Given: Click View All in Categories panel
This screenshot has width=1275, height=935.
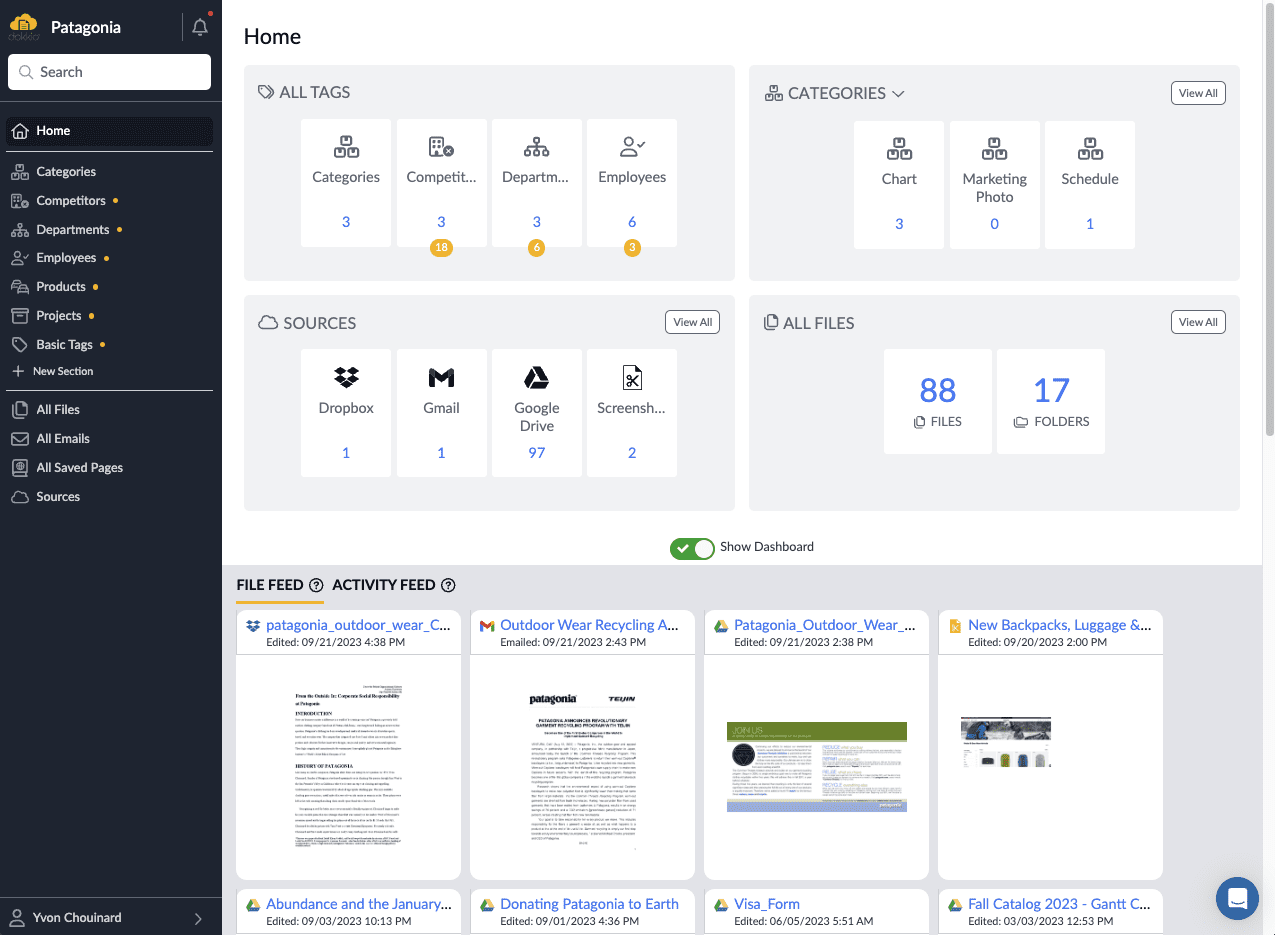Looking at the screenshot, I should (x=1198, y=93).
